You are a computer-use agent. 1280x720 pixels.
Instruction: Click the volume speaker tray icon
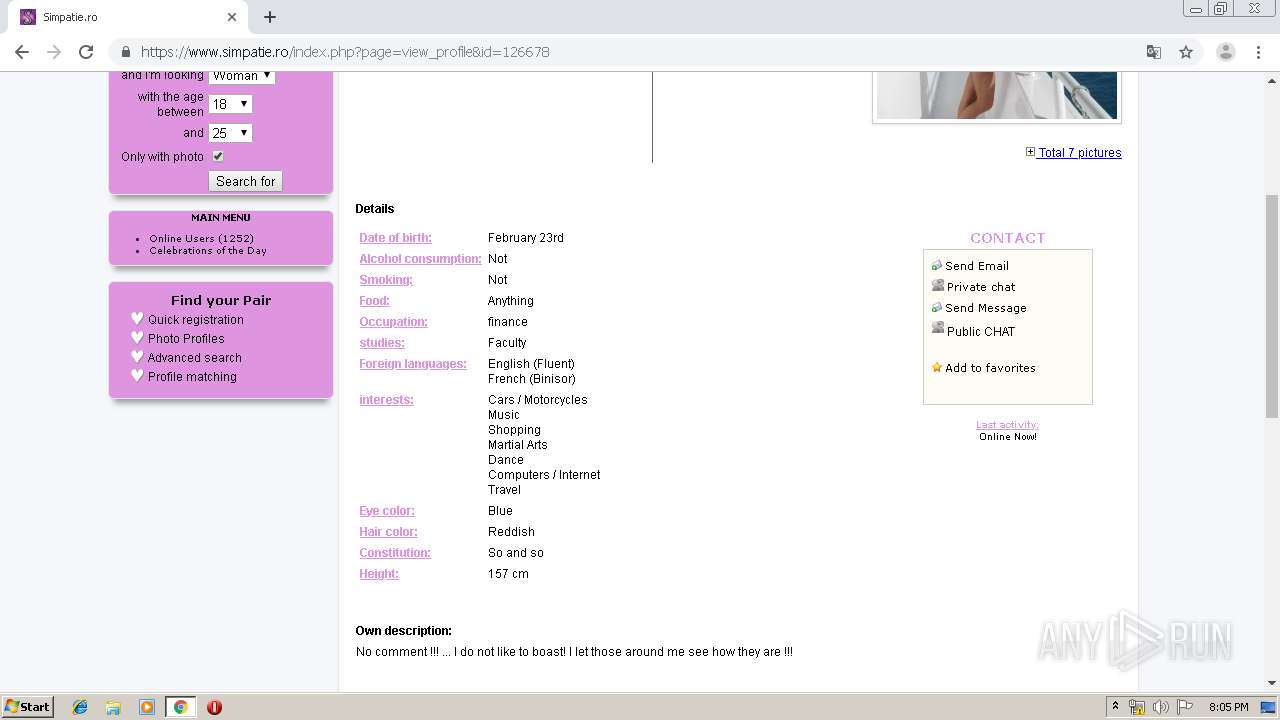(x=1161, y=707)
